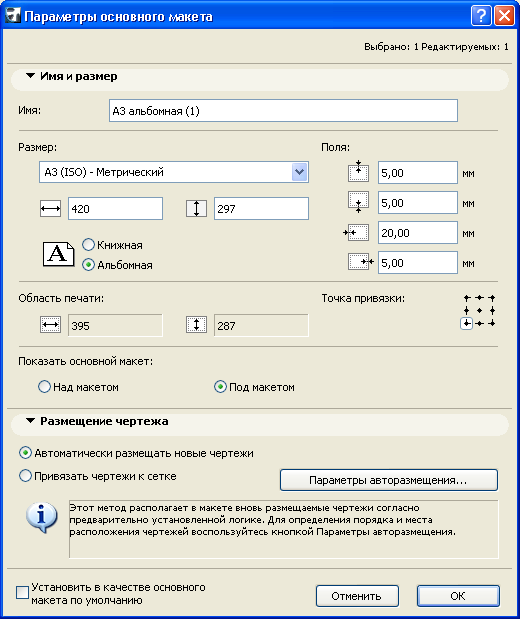The width and height of the screenshot is (520, 619).
Task: Click the bottom margin icon
Action: [x=358, y=202]
